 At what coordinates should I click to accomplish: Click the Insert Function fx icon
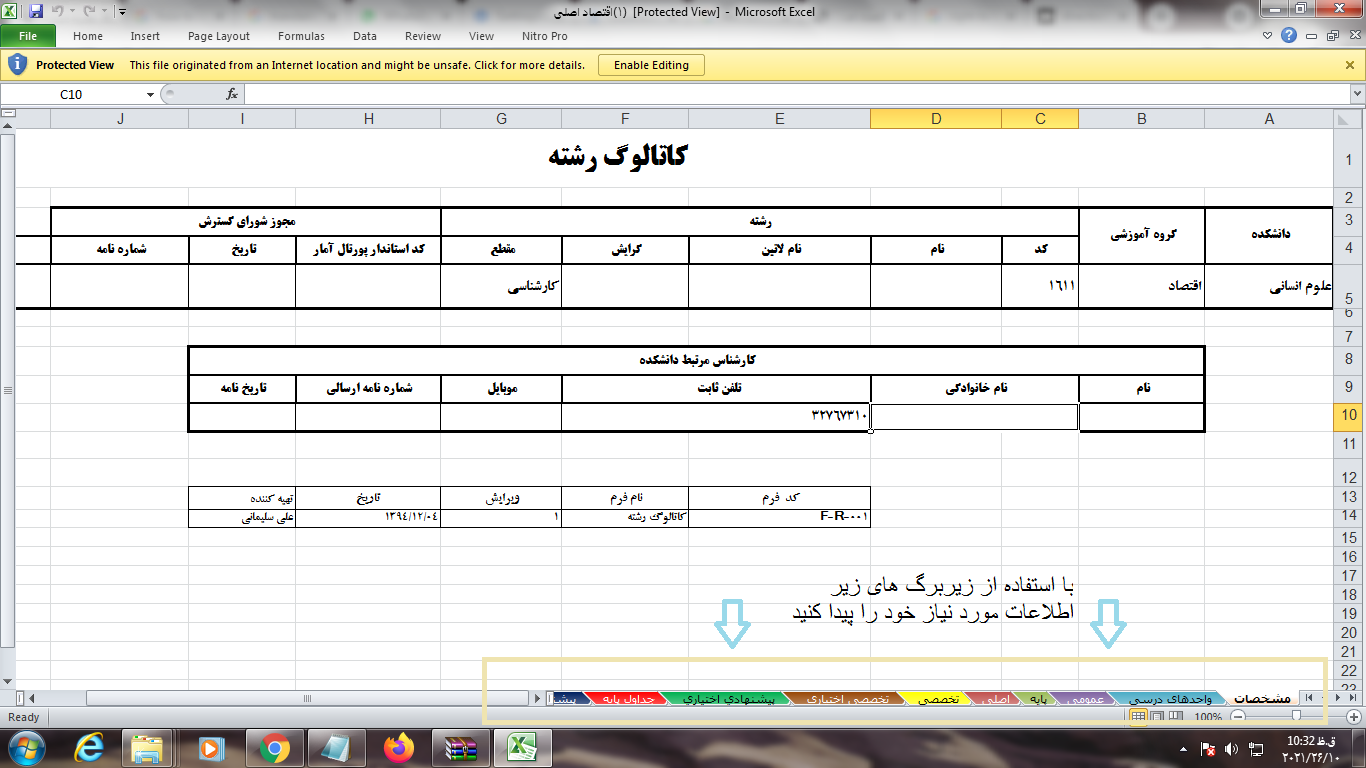[232, 94]
